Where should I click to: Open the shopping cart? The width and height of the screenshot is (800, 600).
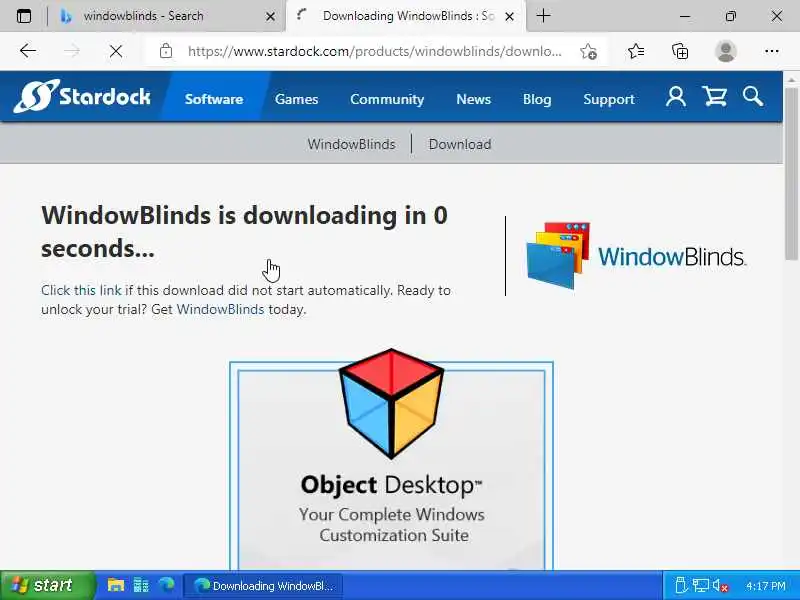tap(714, 96)
